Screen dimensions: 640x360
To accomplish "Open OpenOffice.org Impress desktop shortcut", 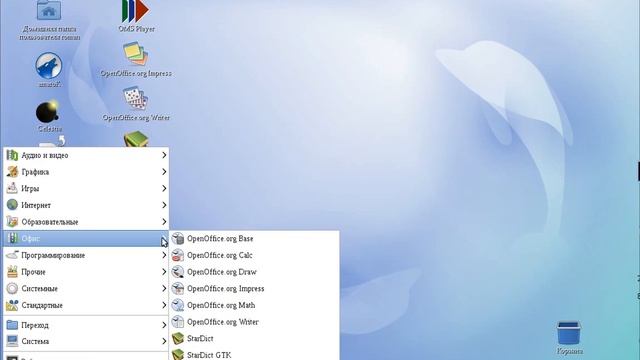I will click(x=136, y=54).
